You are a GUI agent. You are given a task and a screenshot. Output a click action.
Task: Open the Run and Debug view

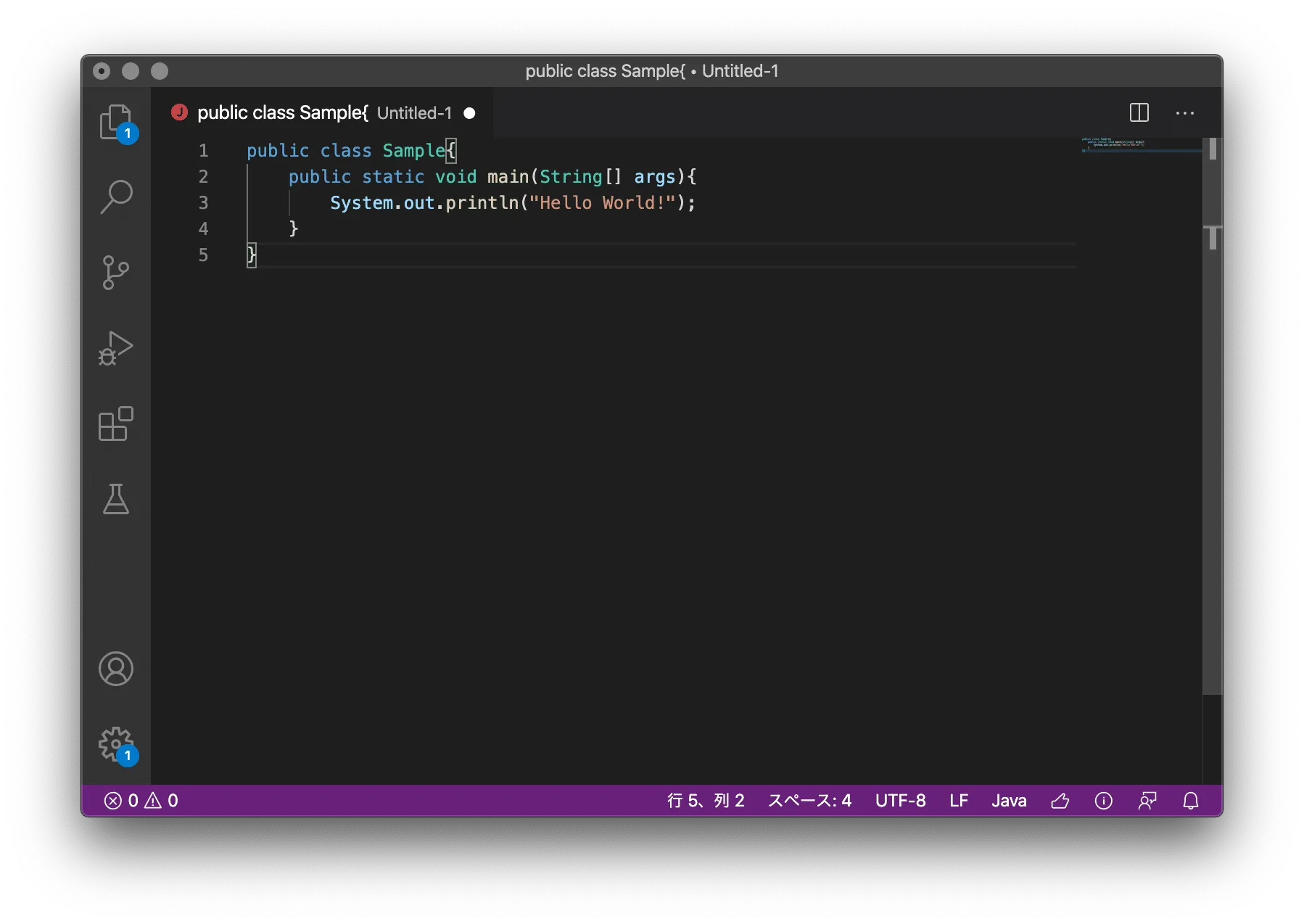116,348
